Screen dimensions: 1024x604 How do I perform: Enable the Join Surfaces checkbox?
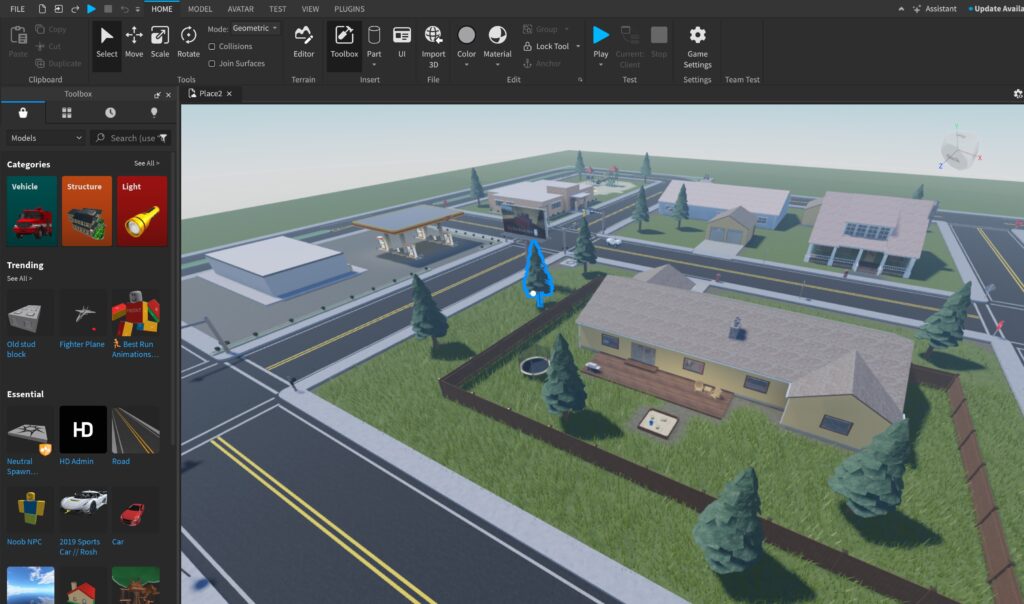pos(212,63)
